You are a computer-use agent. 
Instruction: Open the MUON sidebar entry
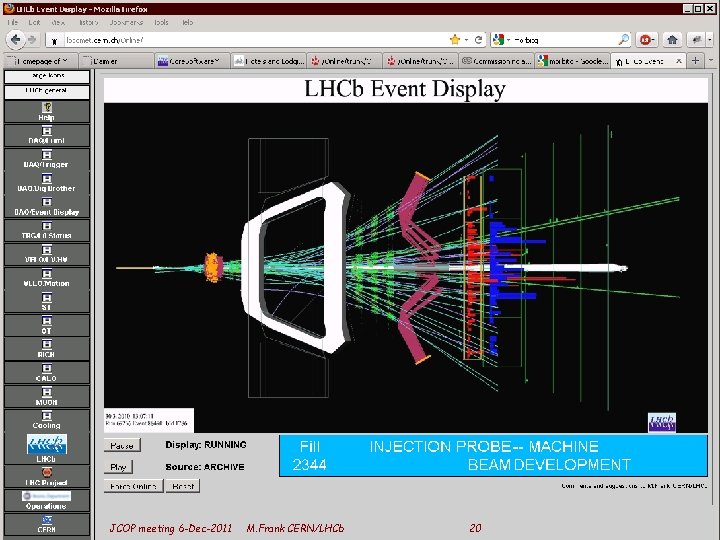(47, 397)
